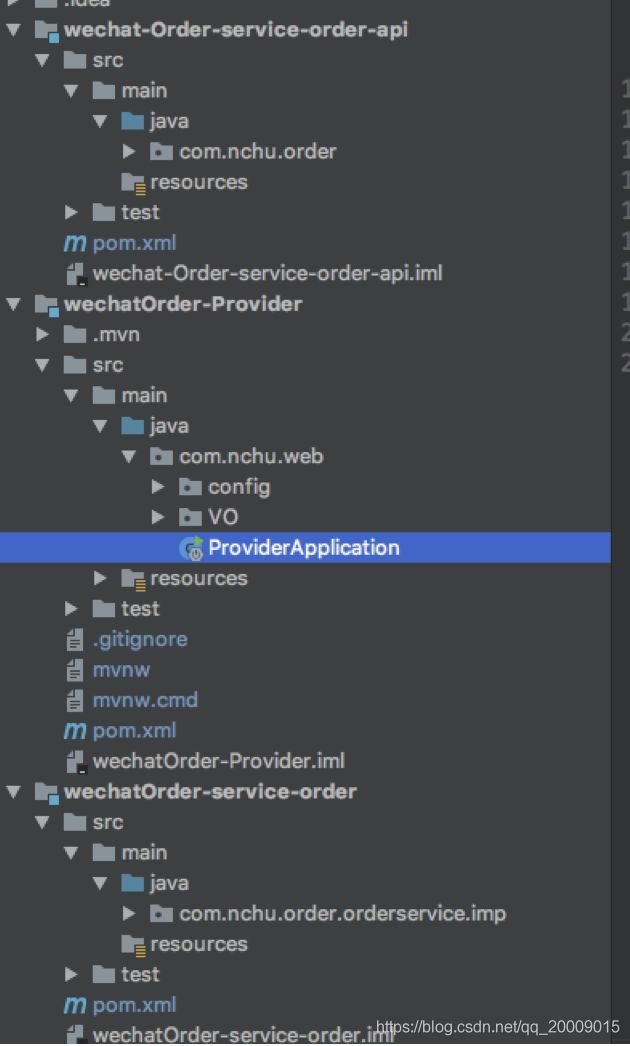Collapse the wechat-Order-service-order-api module
The height and width of the screenshot is (1046, 630).
tap(13, 30)
